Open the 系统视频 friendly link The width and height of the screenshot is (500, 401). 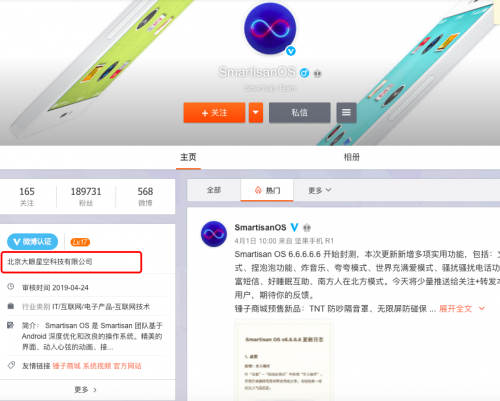coord(97,366)
